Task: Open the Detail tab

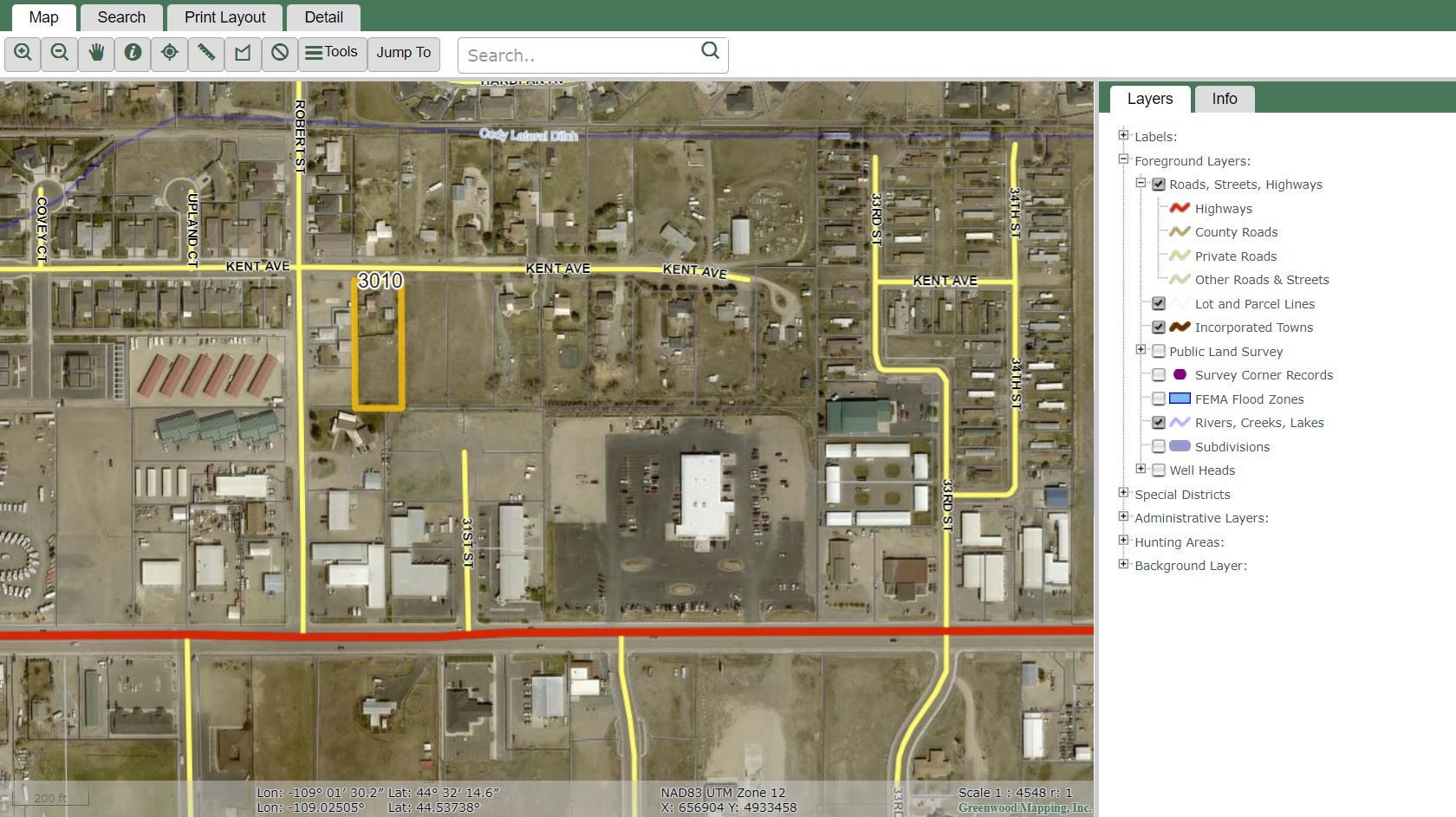Action: [x=323, y=17]
